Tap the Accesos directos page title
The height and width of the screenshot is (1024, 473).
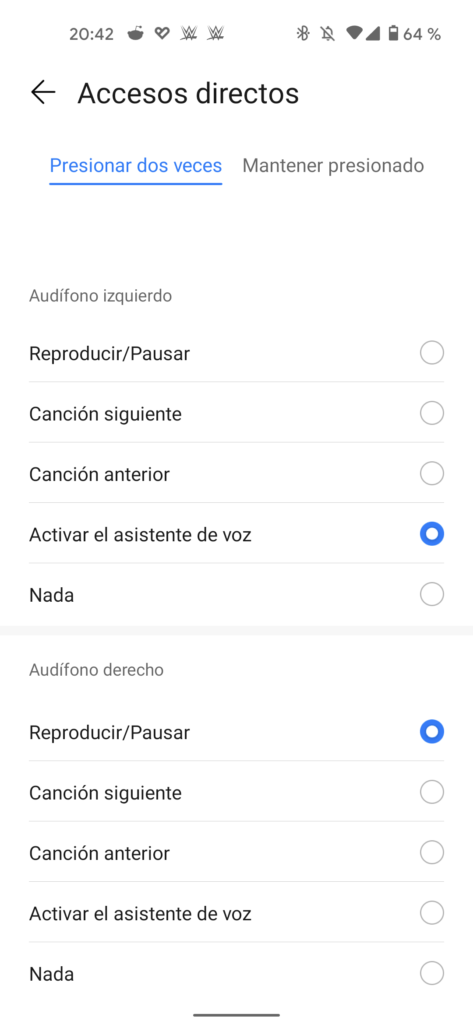coord(188,93)
